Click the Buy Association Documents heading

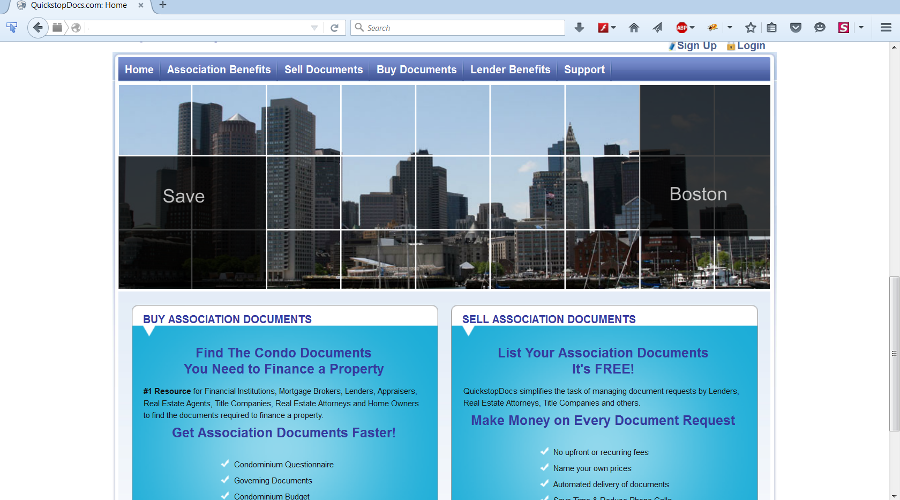coord(227,319)
